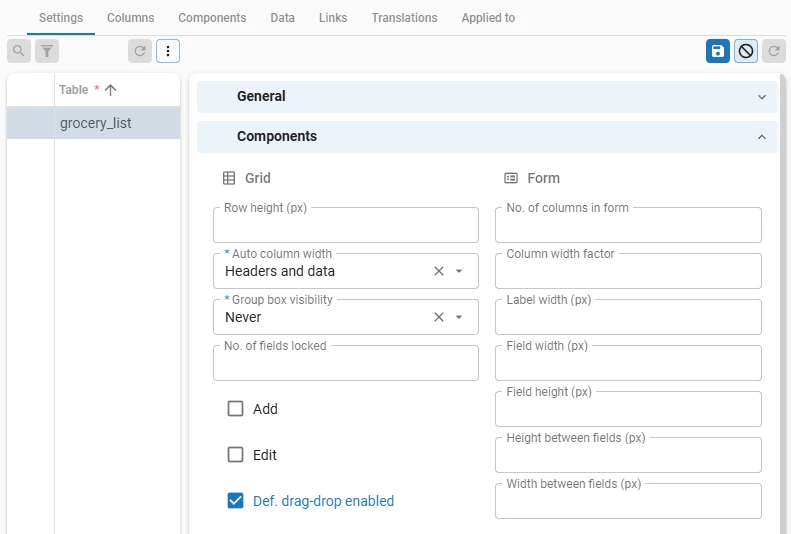Click the filter funnel icon

point(47,51)
